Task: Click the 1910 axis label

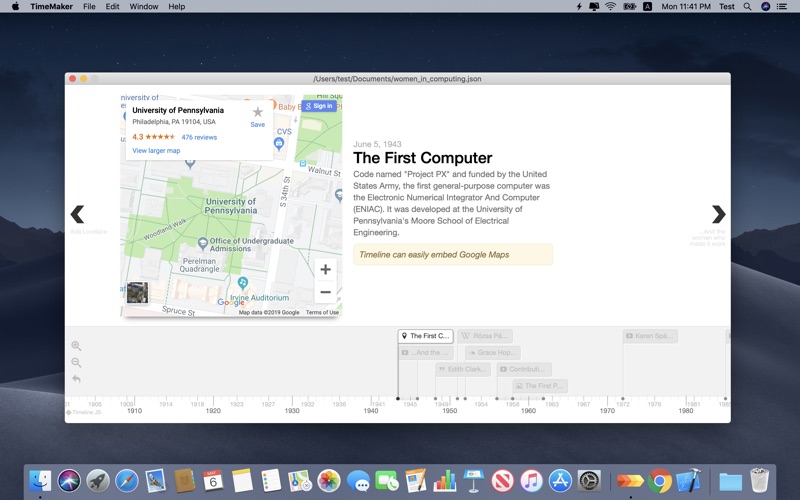Action: (x=134, y=411)
